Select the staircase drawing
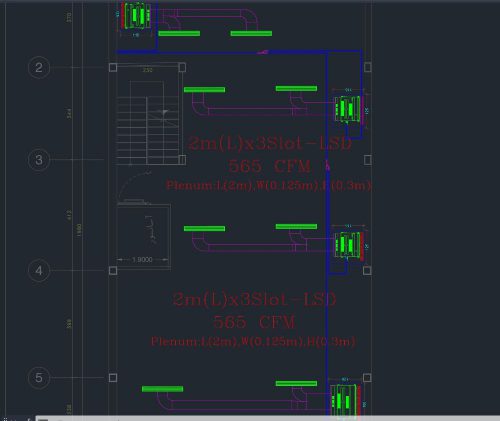Screen dimensions: 500x421 click(x=148, y=123)
